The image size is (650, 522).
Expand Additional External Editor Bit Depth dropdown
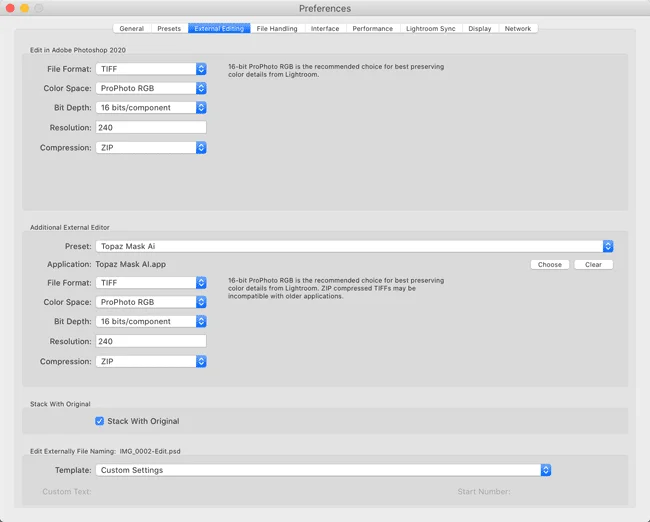click(151, 322)
